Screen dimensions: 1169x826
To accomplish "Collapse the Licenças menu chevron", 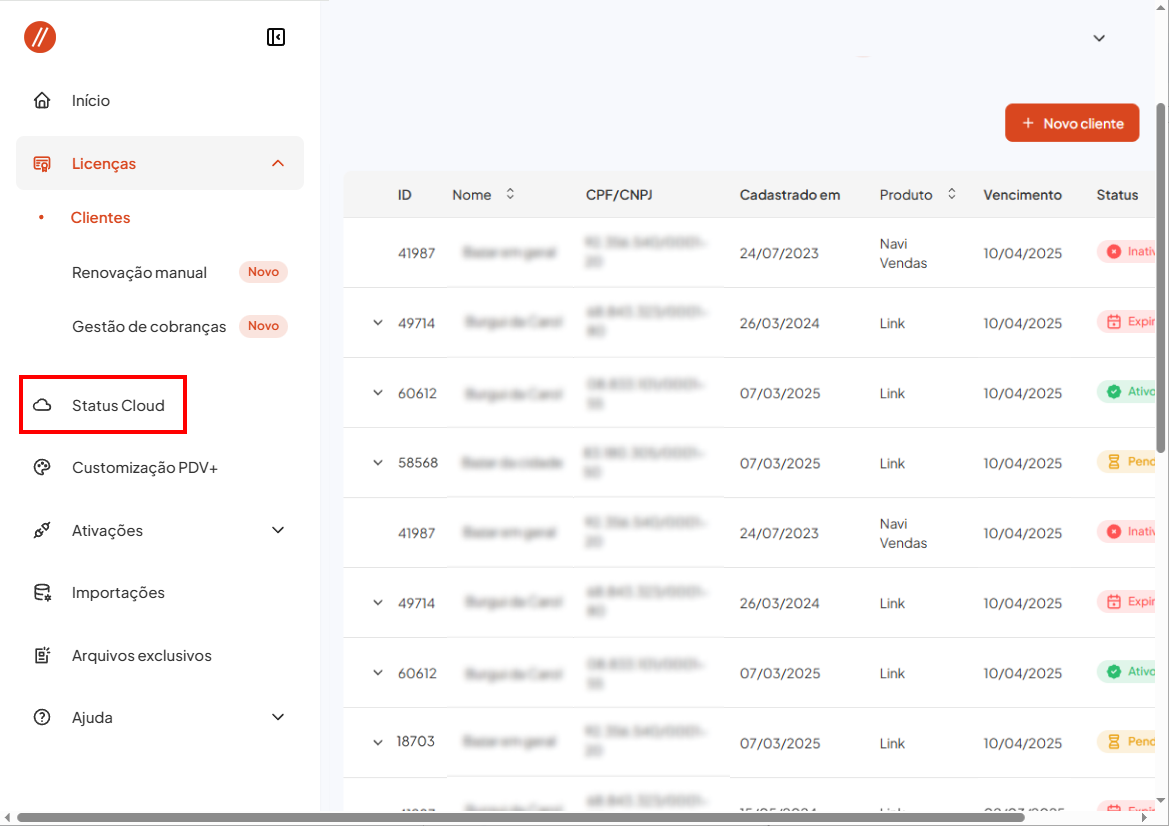I will [278, 164].
